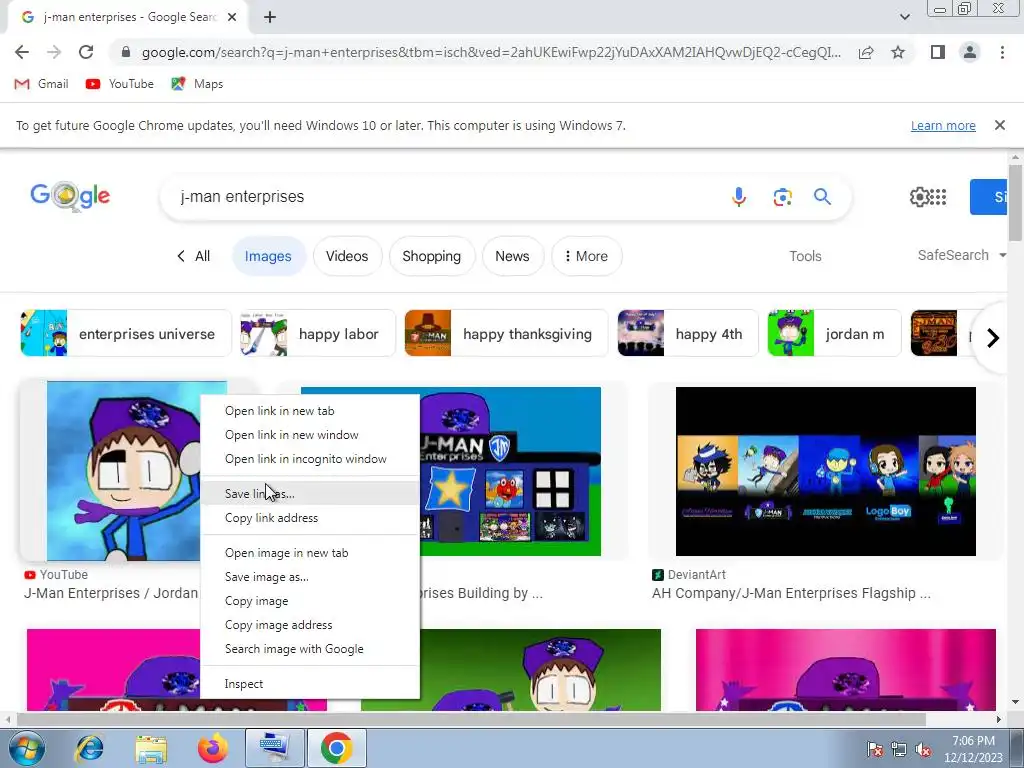
Task: Start voice search with the microphone
Action: point(739,197)
